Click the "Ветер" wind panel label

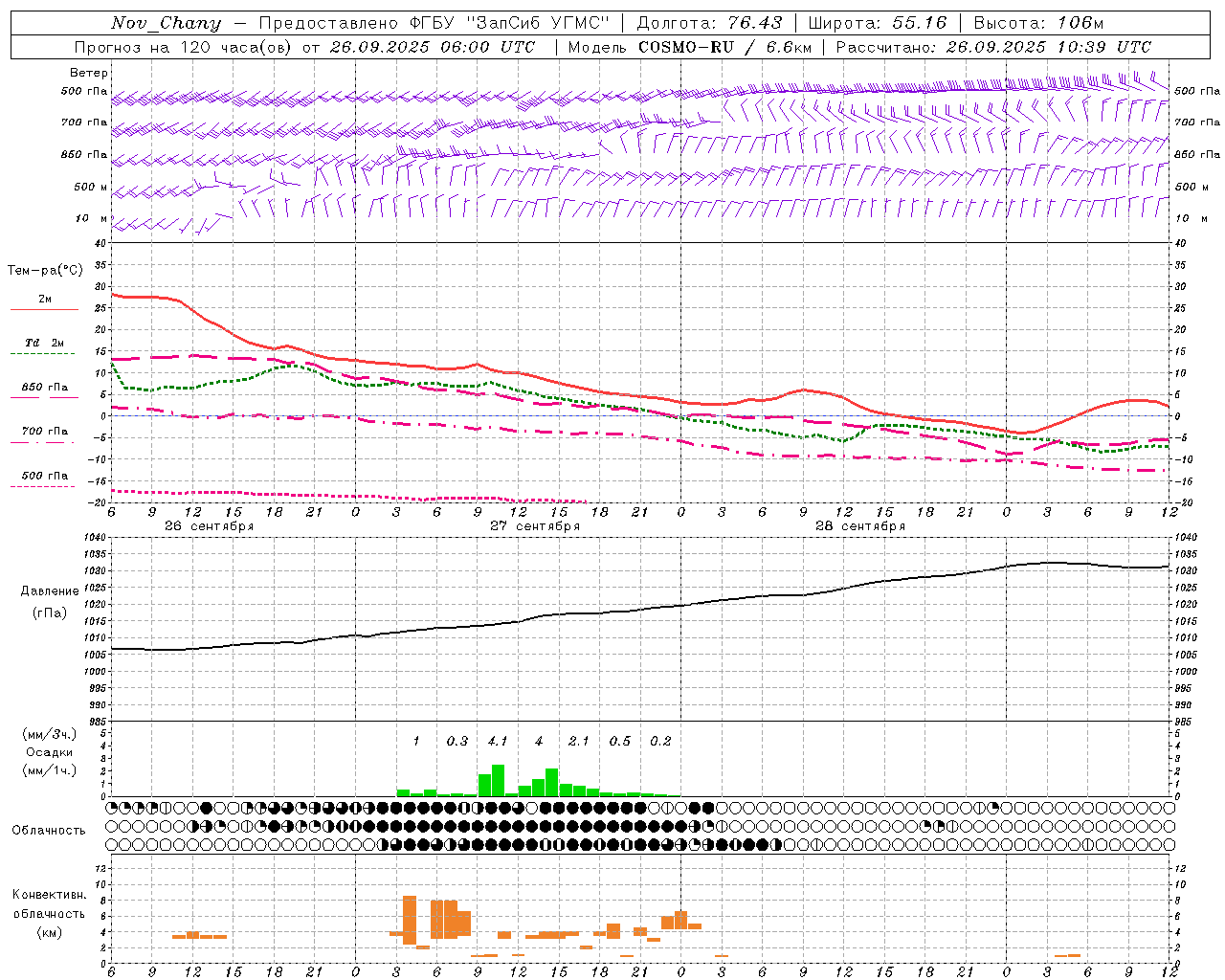coord(89,73)
